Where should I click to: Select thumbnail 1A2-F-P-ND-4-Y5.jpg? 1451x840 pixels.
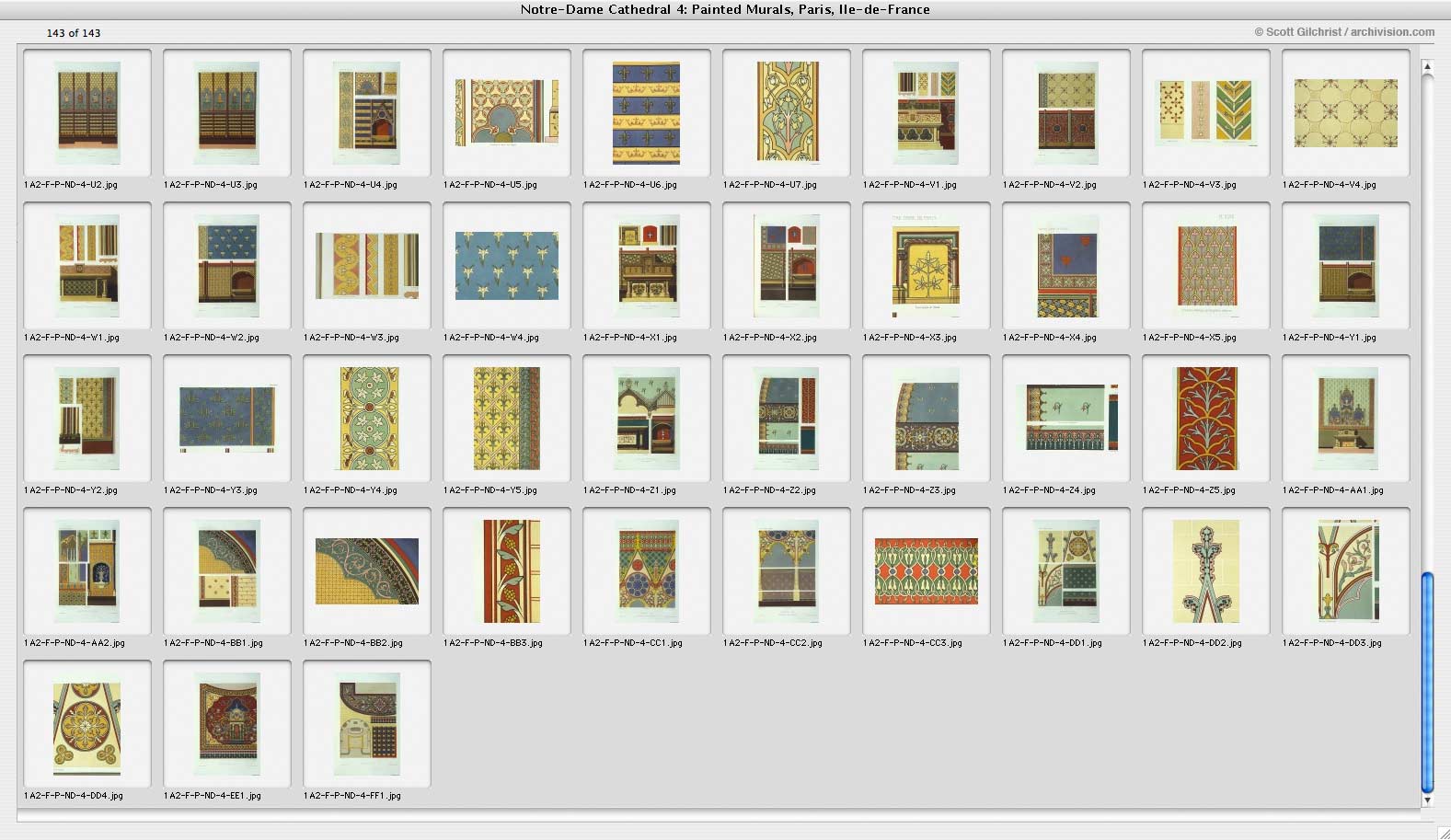507,419
